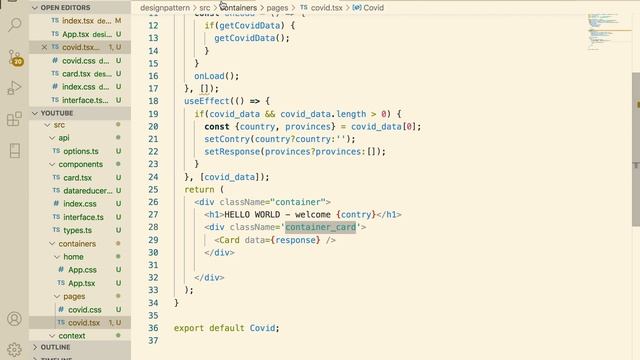Click designpattern in breadcrumb path

click(x=165, y=8)
